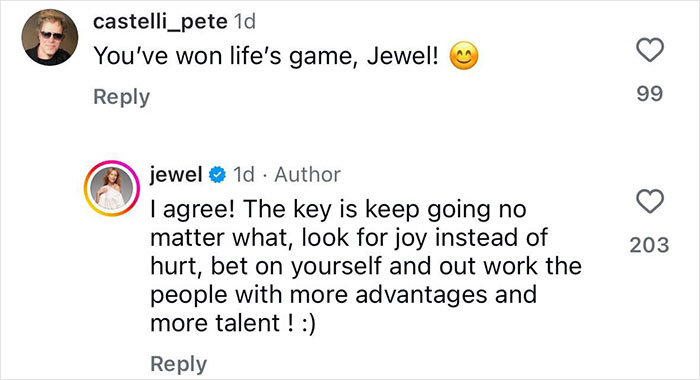Click Reply under jewel's comment
This screenshot has height=380, width=700.
[179, 364]
